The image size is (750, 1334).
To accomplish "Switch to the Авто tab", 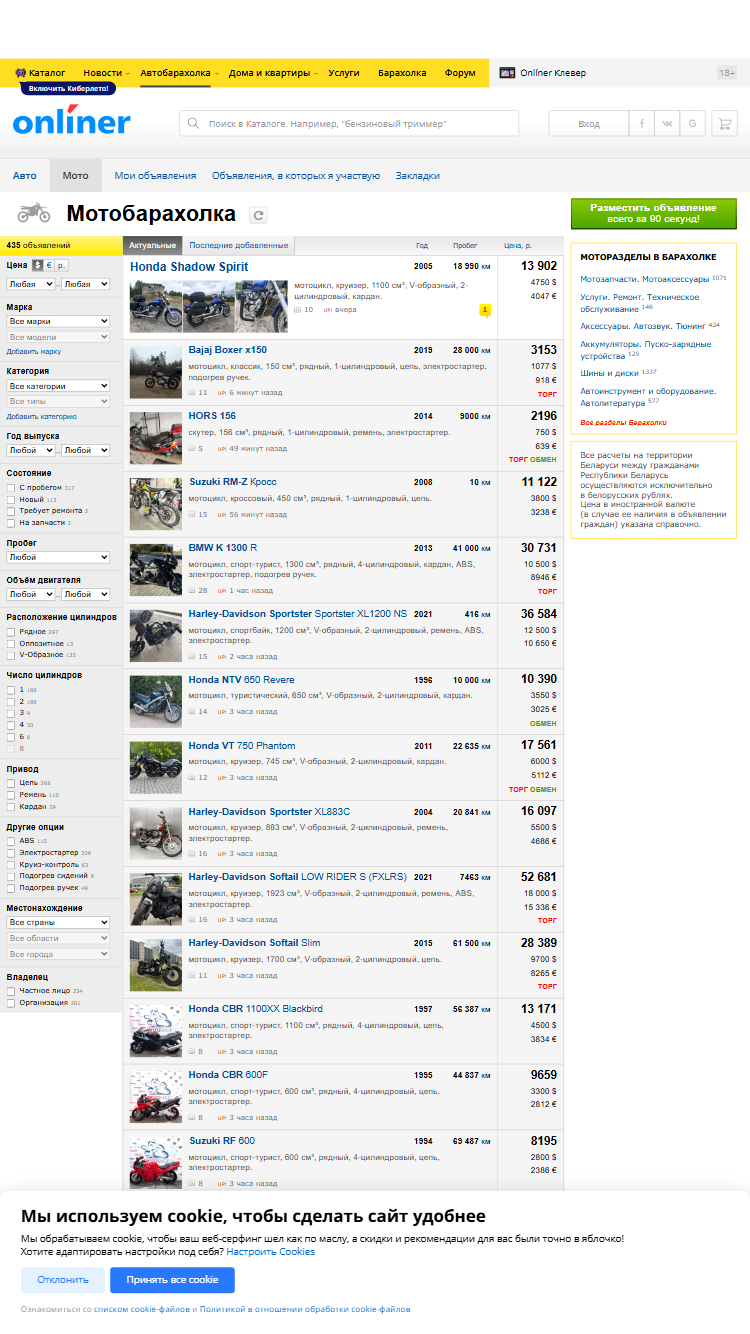I will pos(24,175).
